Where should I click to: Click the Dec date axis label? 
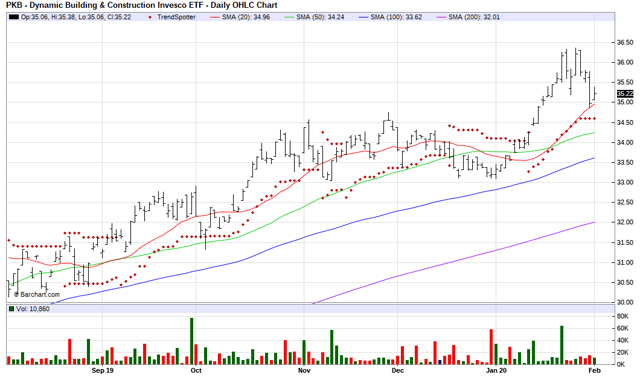click(x=398, y=371)
